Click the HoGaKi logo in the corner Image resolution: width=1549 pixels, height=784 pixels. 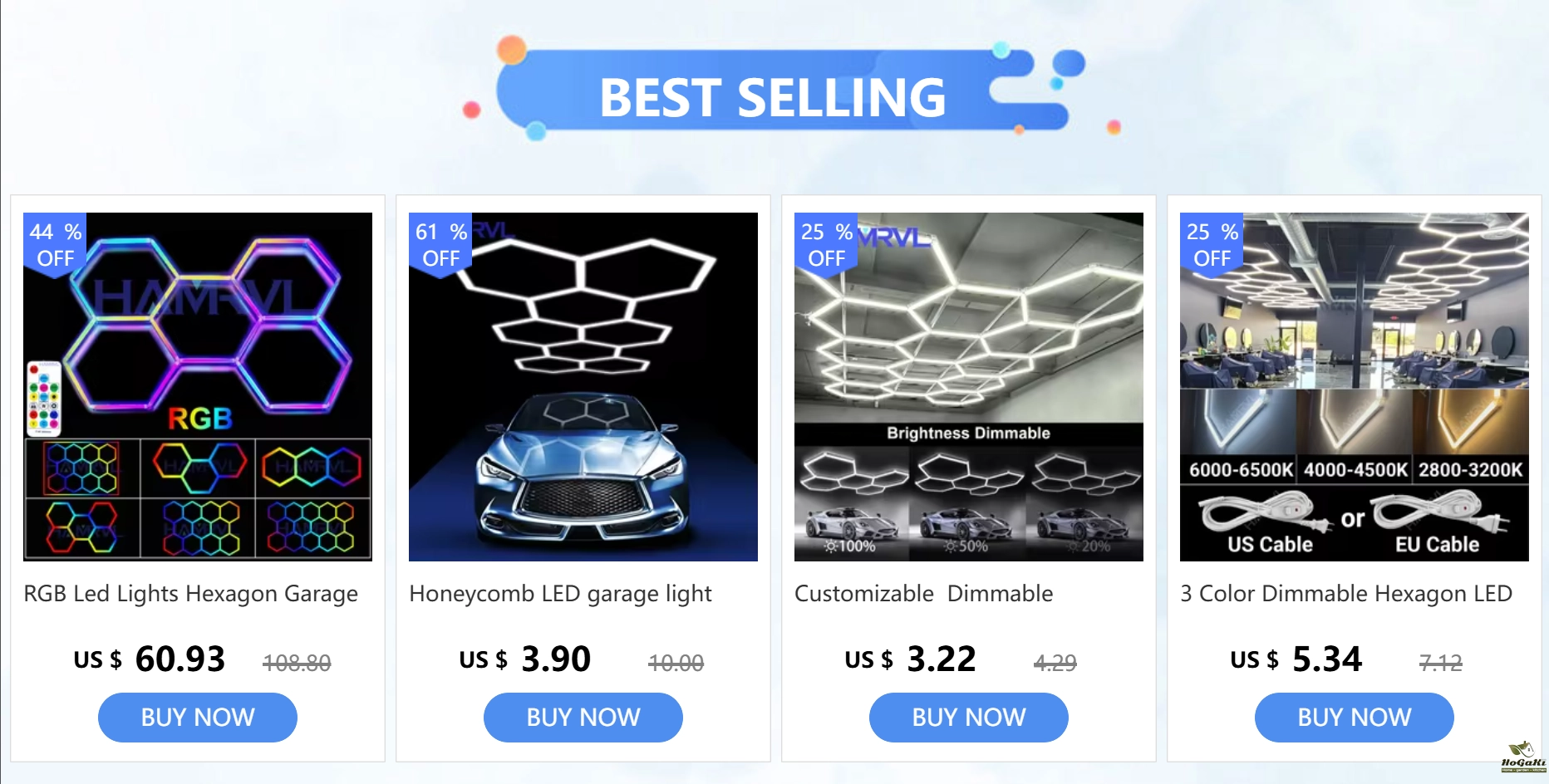pyautogui.click(x=1523, y=757)
